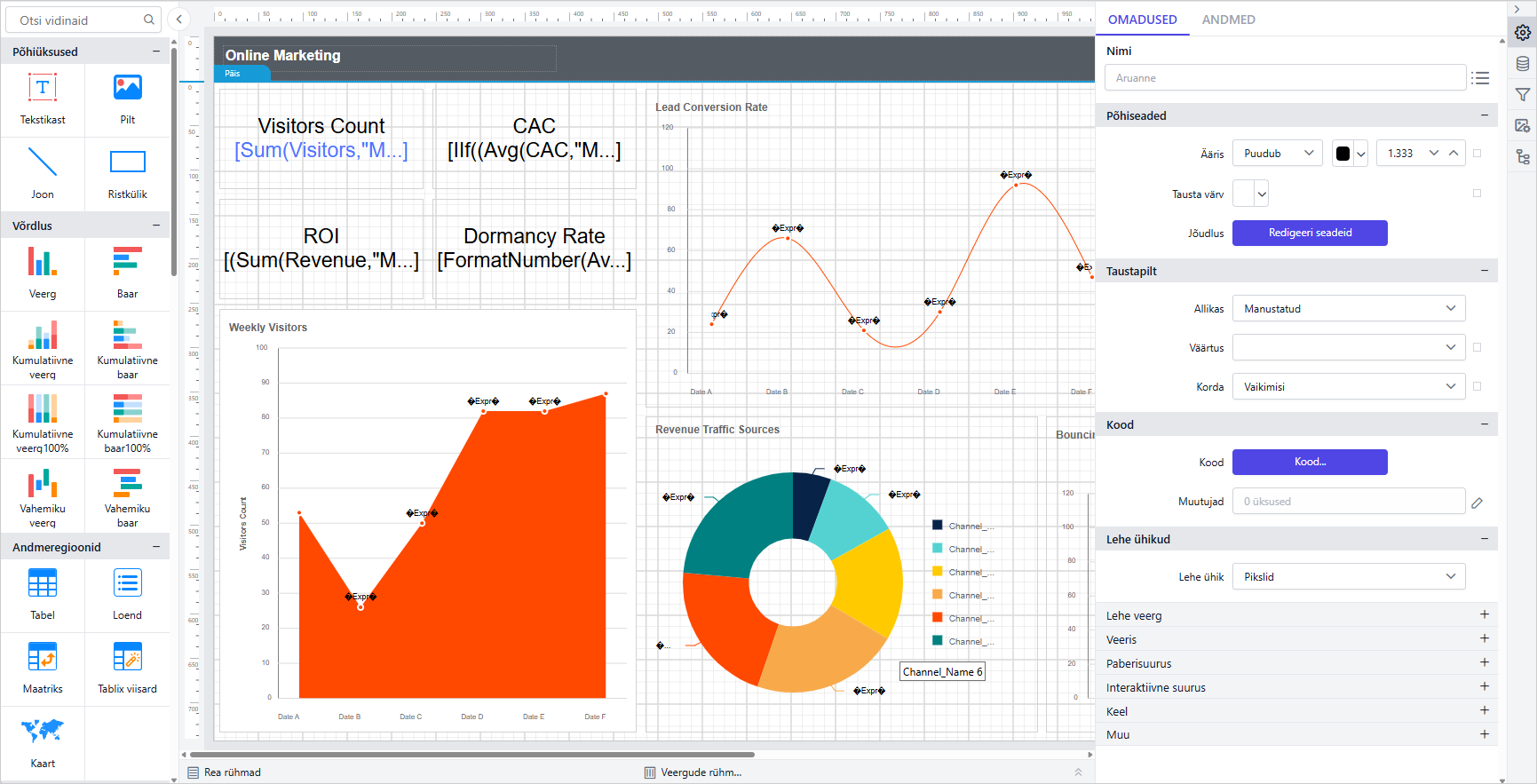Select the Pilt image widget

click(x=128, y=99)
